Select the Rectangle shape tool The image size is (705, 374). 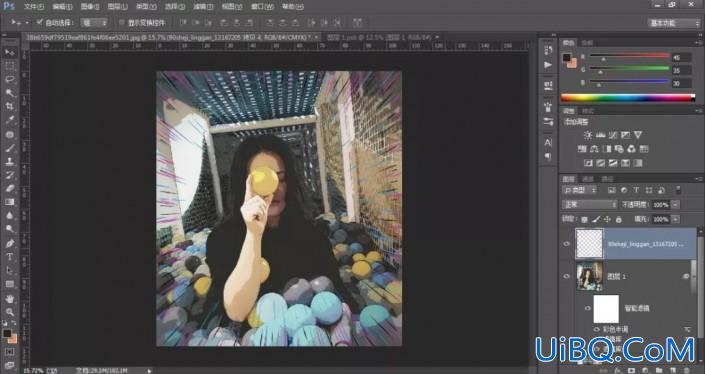pyautogui.click(x=9, y=284)
